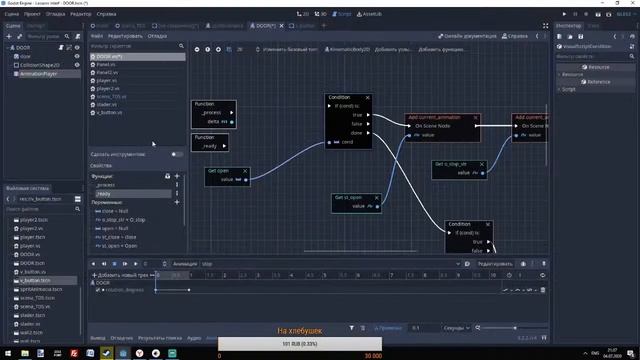Screen dimensions: 640x360
Task: Click the graph horizontal scrollbar
Action: [360, 251]
